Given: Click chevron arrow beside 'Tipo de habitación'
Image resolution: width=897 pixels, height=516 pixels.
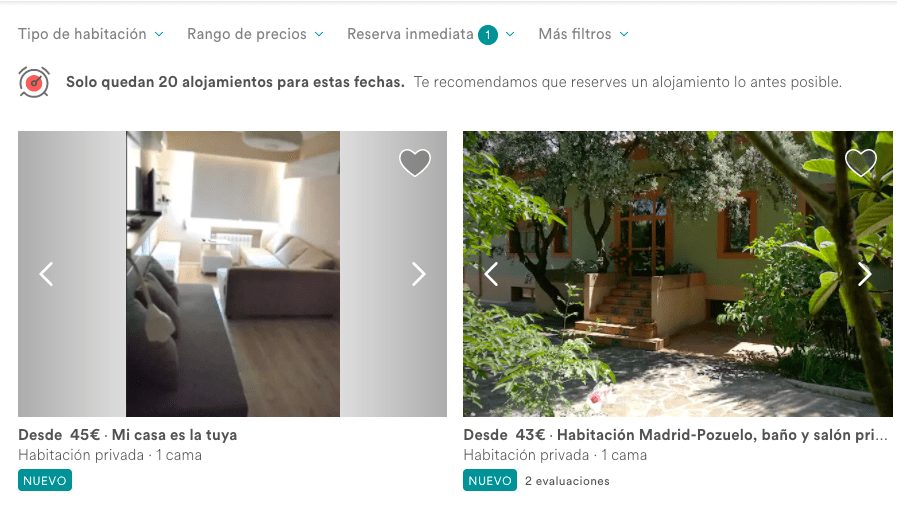Looking at the screenshot, I should 159,34.
